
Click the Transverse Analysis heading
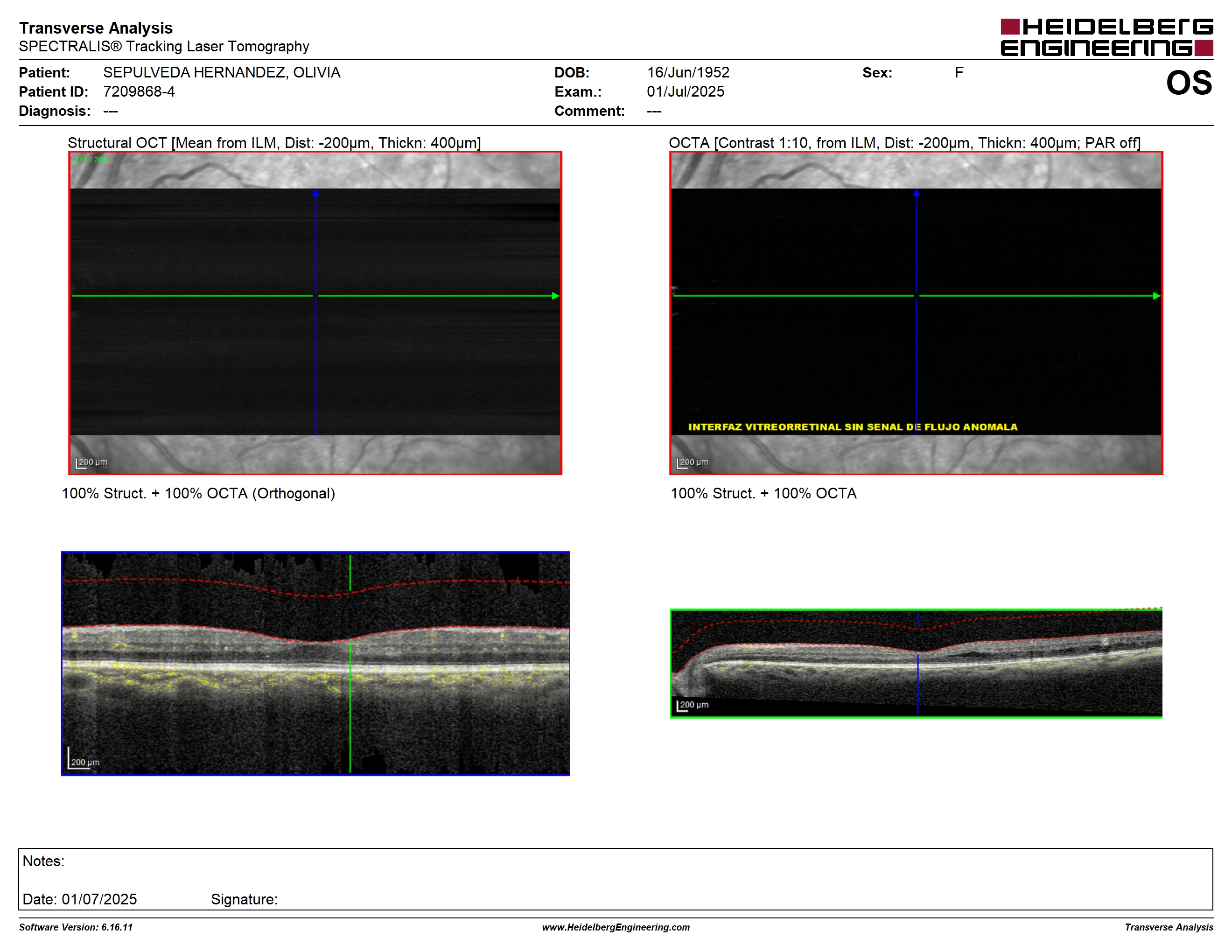click(96, 28)
